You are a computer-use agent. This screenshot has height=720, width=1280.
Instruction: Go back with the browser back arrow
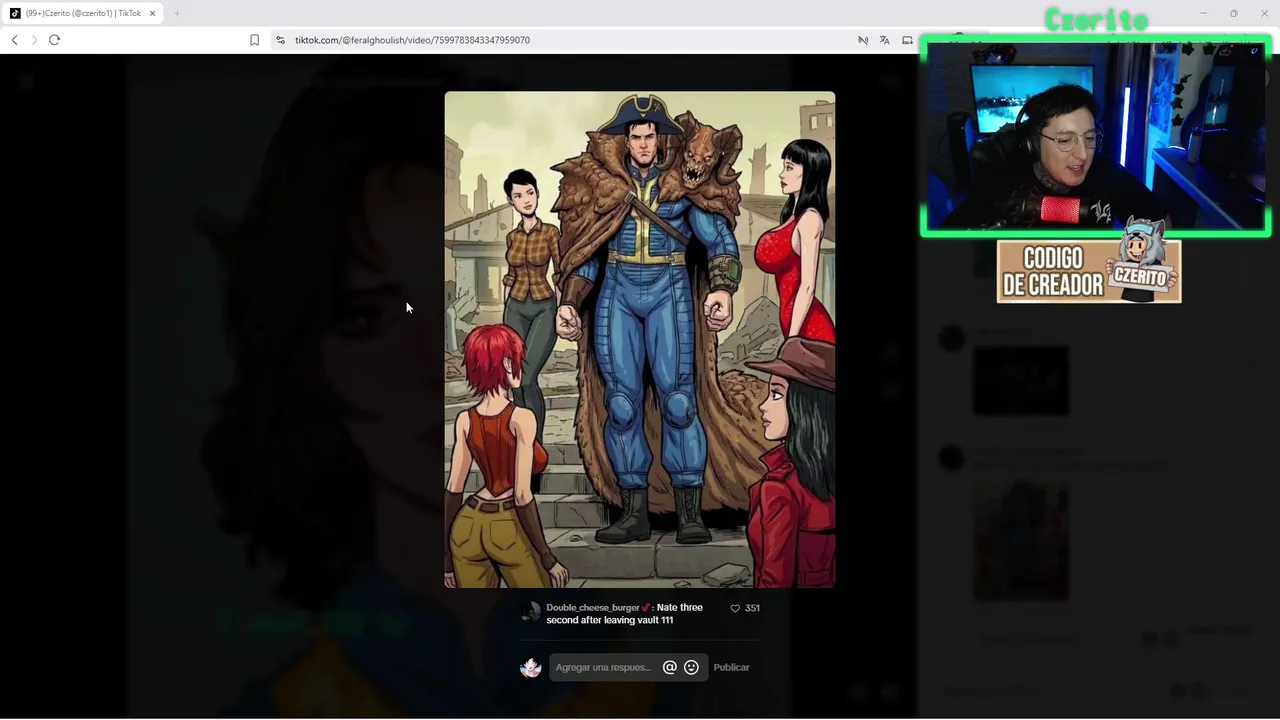pyautogui.click(x=14, y=40)
